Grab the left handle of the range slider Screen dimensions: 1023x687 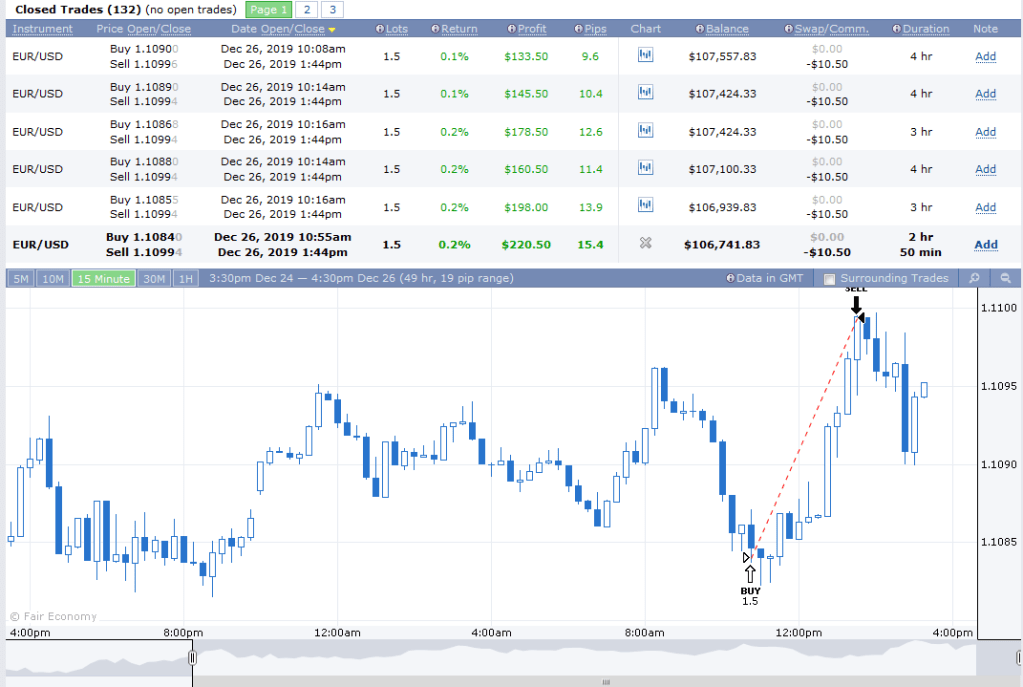(193, 658)
